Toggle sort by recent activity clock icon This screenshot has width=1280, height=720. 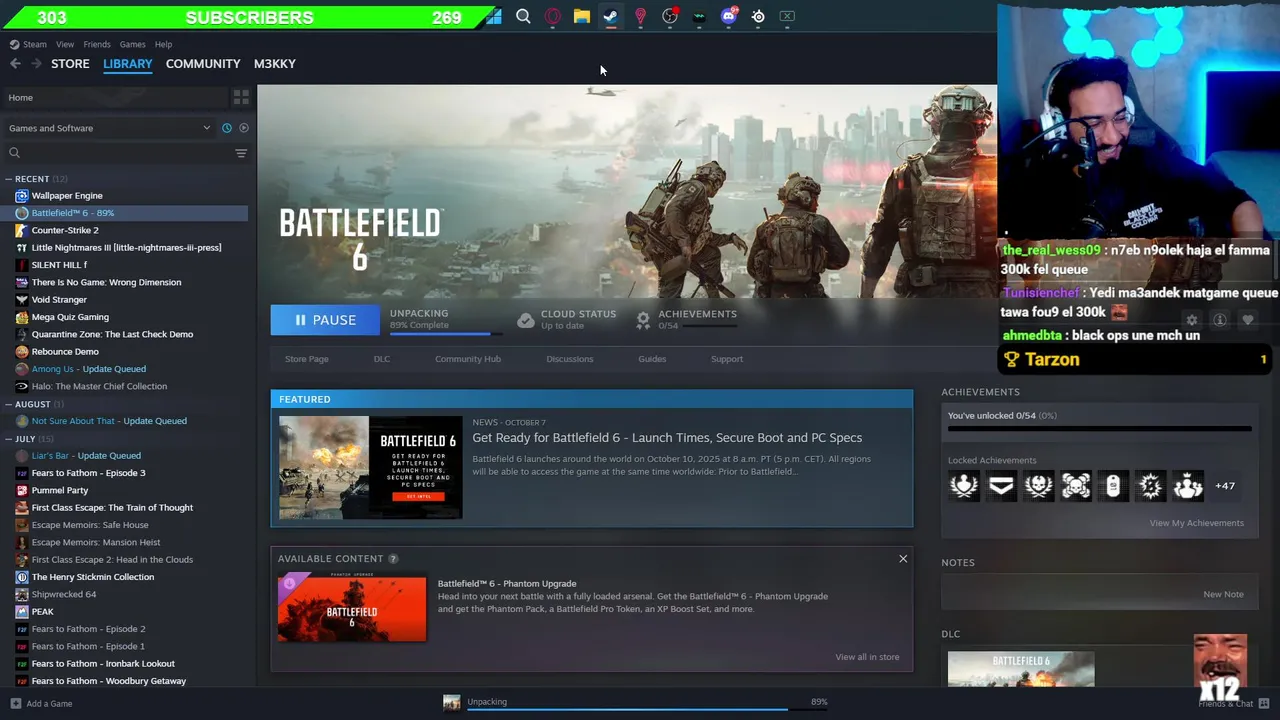227,128
